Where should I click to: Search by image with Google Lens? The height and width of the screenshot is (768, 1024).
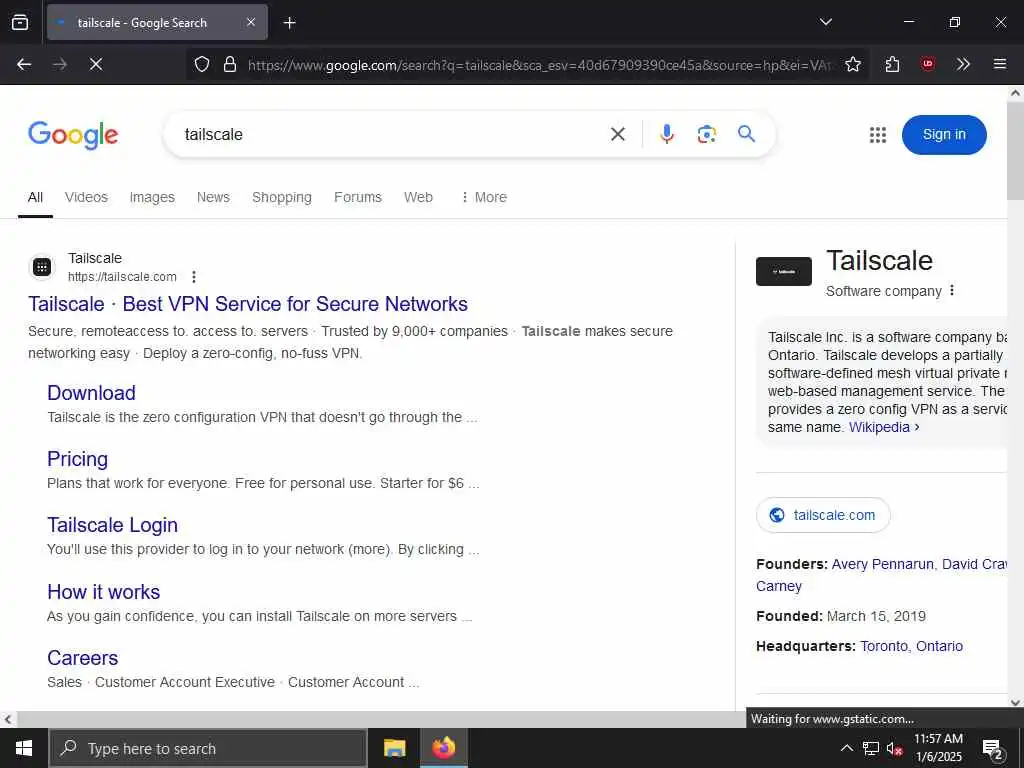[707, 134]
